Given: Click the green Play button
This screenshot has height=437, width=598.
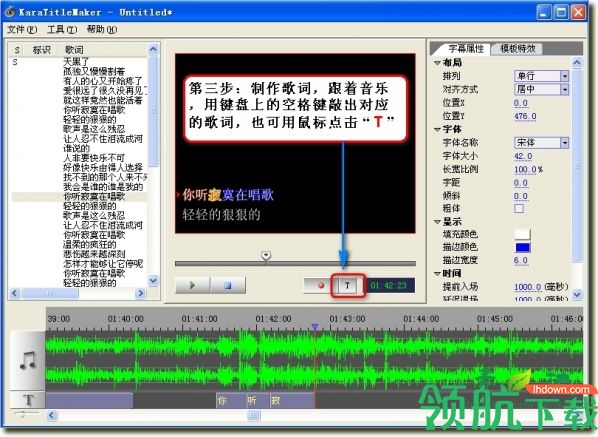Looking at the screenshot, I should 192,285.
